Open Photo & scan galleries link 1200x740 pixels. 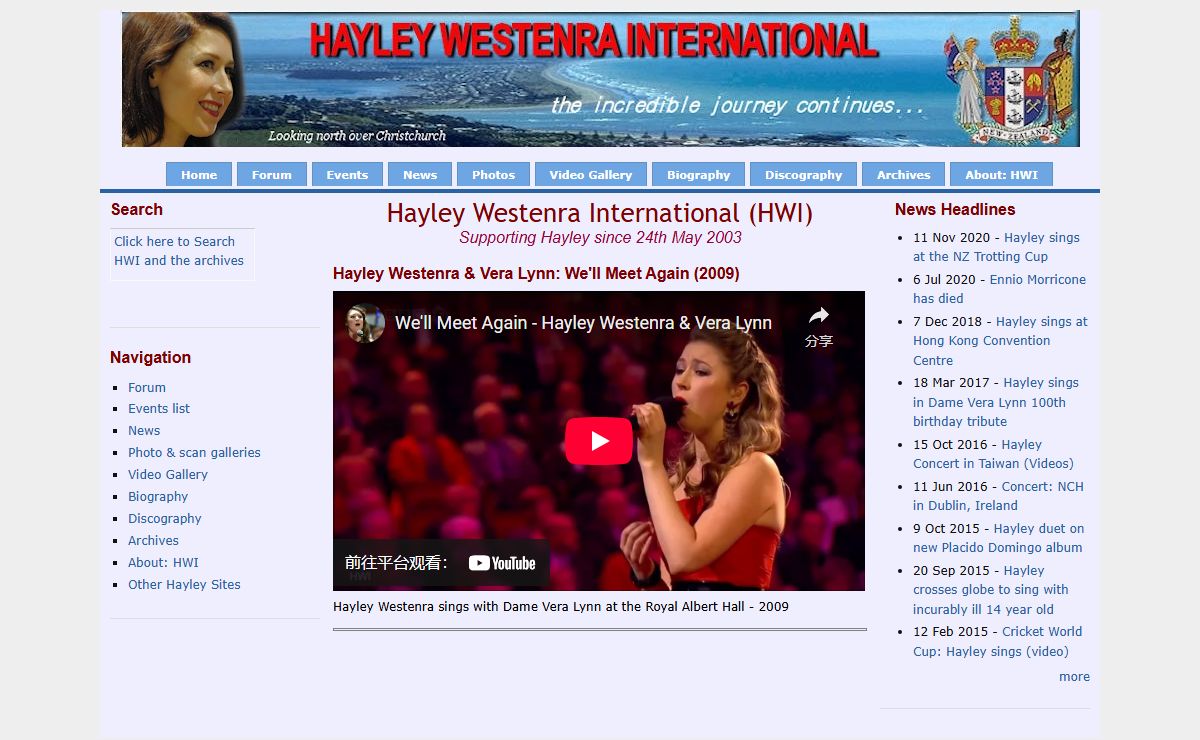[194, 452]
